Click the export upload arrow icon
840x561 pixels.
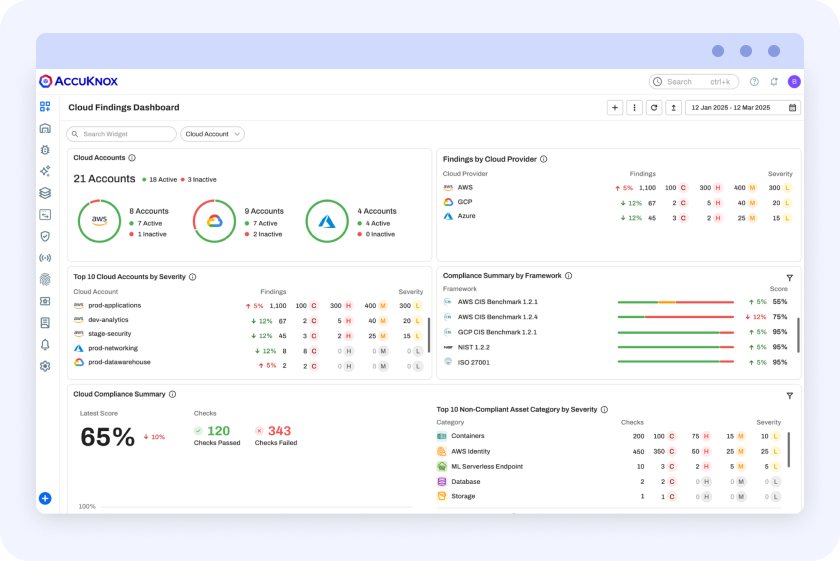674,108
